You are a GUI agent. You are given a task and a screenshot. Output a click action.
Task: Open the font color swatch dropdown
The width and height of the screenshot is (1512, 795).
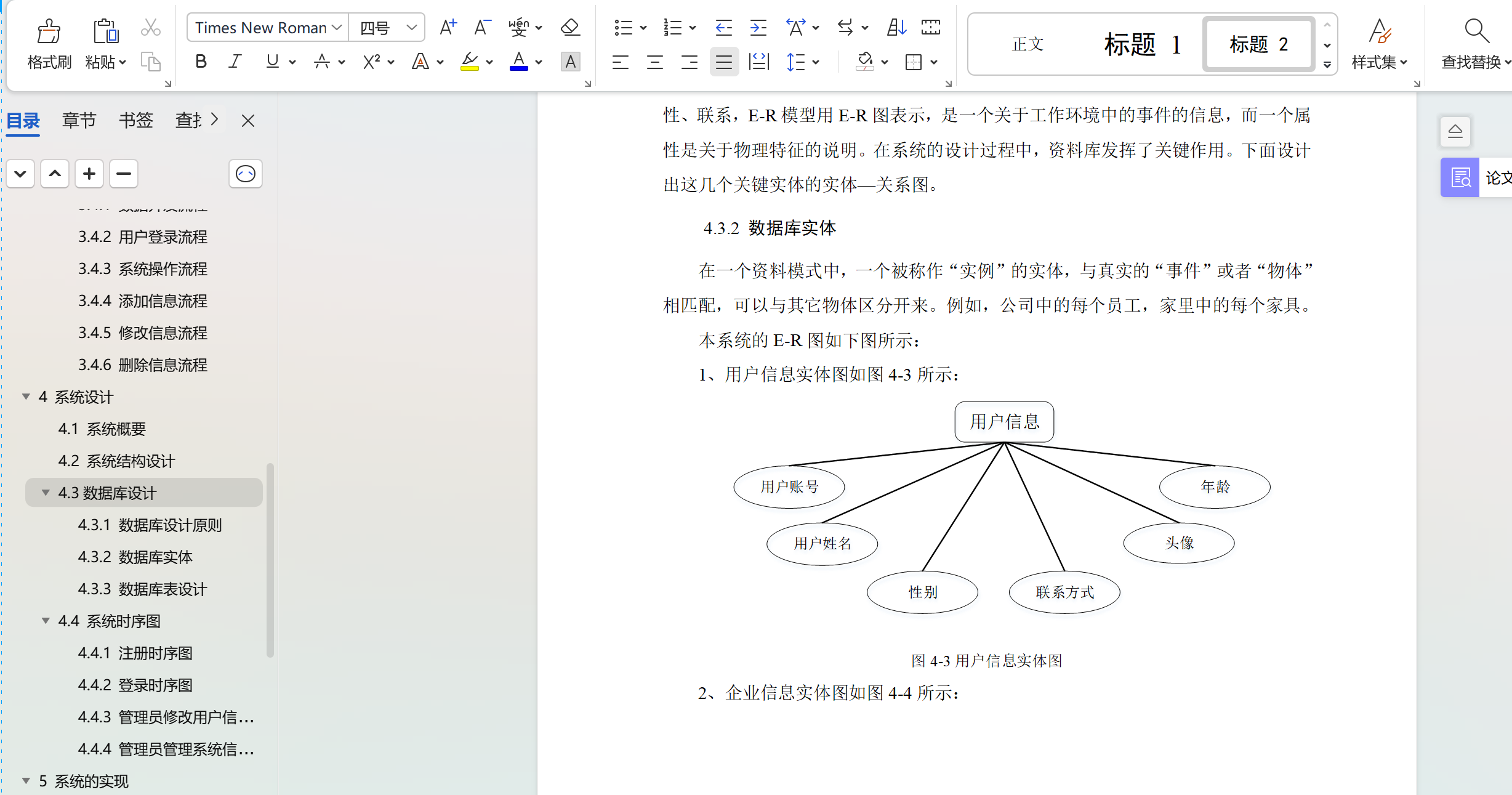click(x=539, y=62)
